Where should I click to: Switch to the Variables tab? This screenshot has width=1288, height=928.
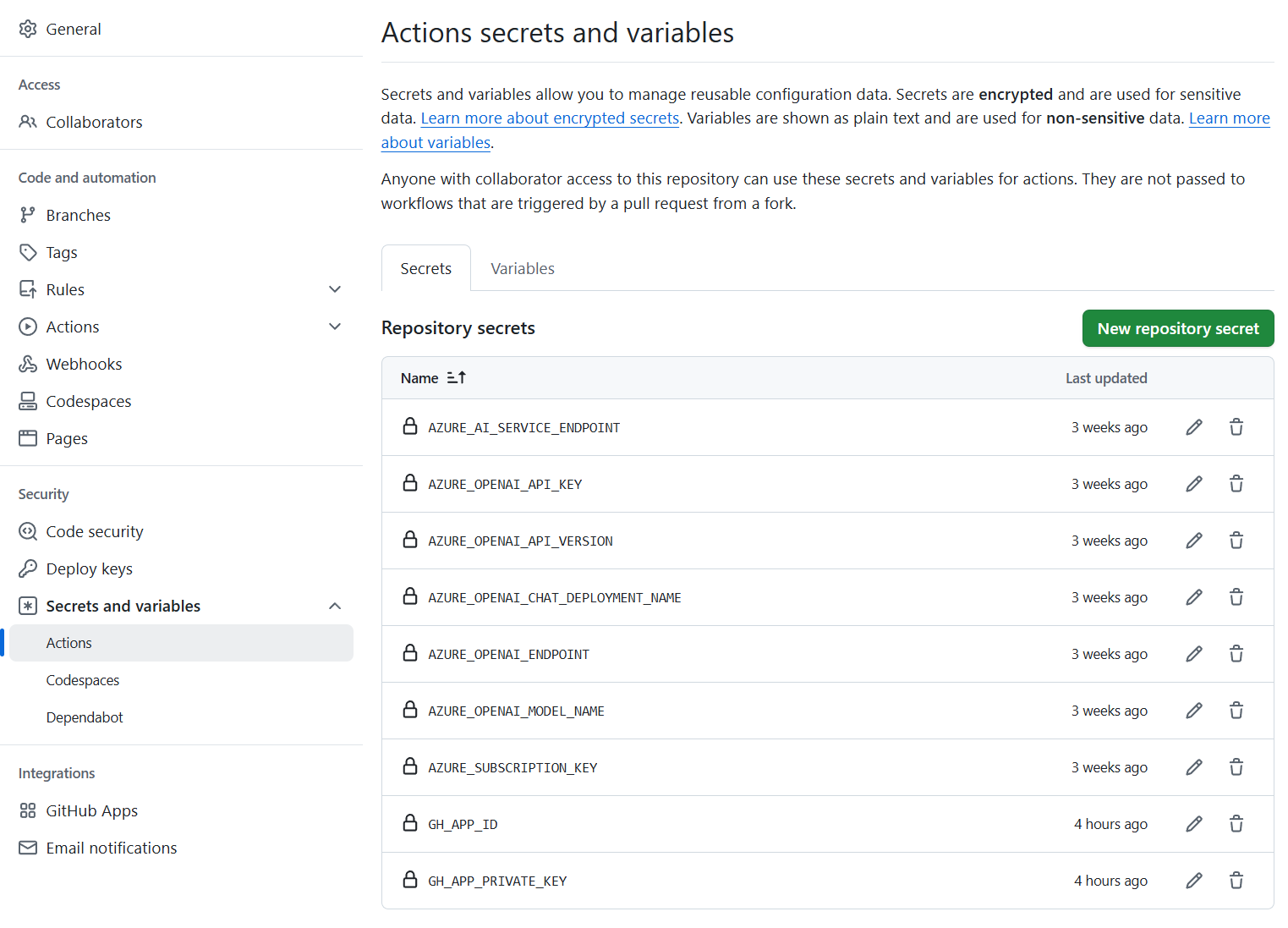pyautogui.click(x=522, y=268)
